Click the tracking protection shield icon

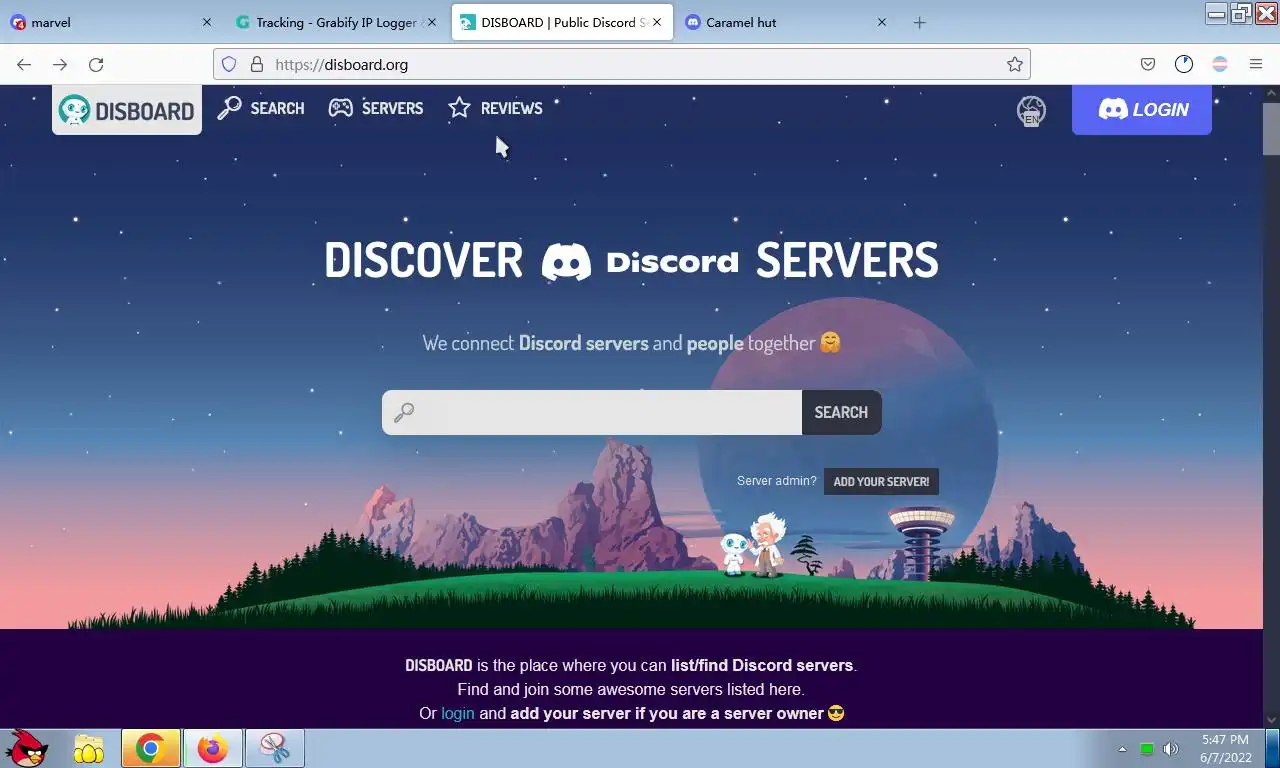(x=229, y=64)
